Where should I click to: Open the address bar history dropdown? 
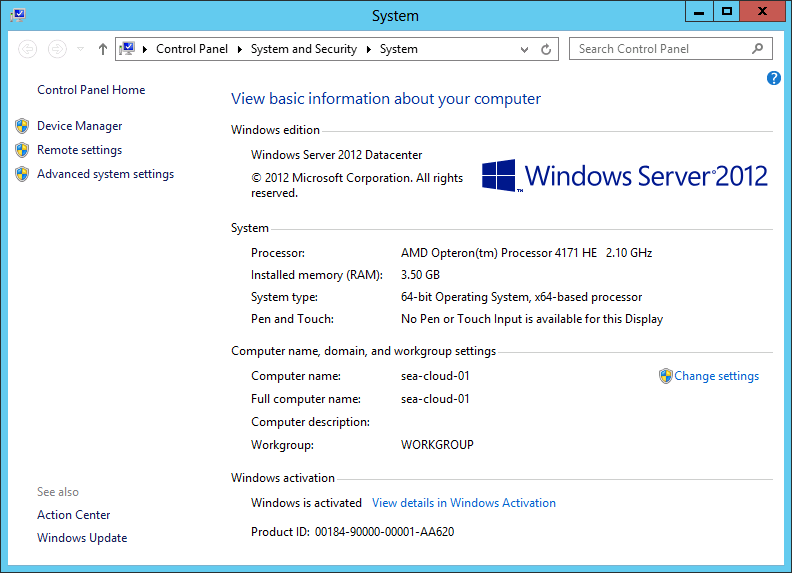coord(524,50)
